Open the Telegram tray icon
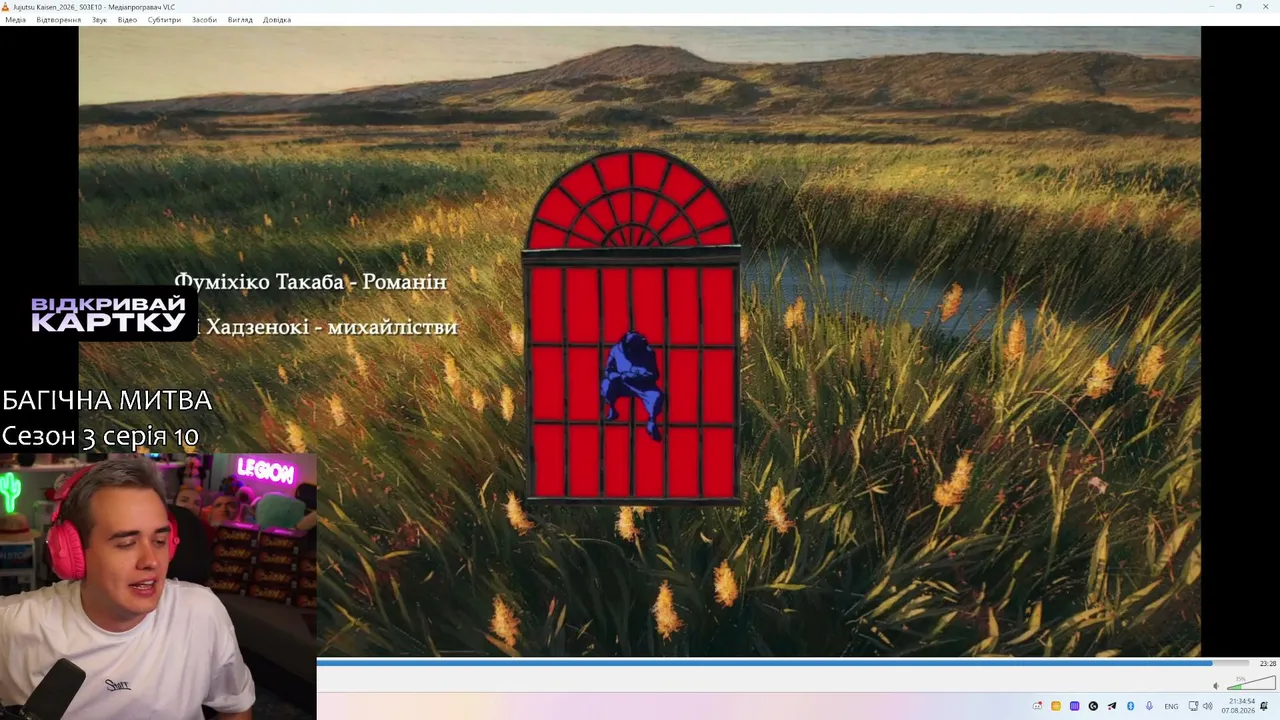 click(1111, 706)
